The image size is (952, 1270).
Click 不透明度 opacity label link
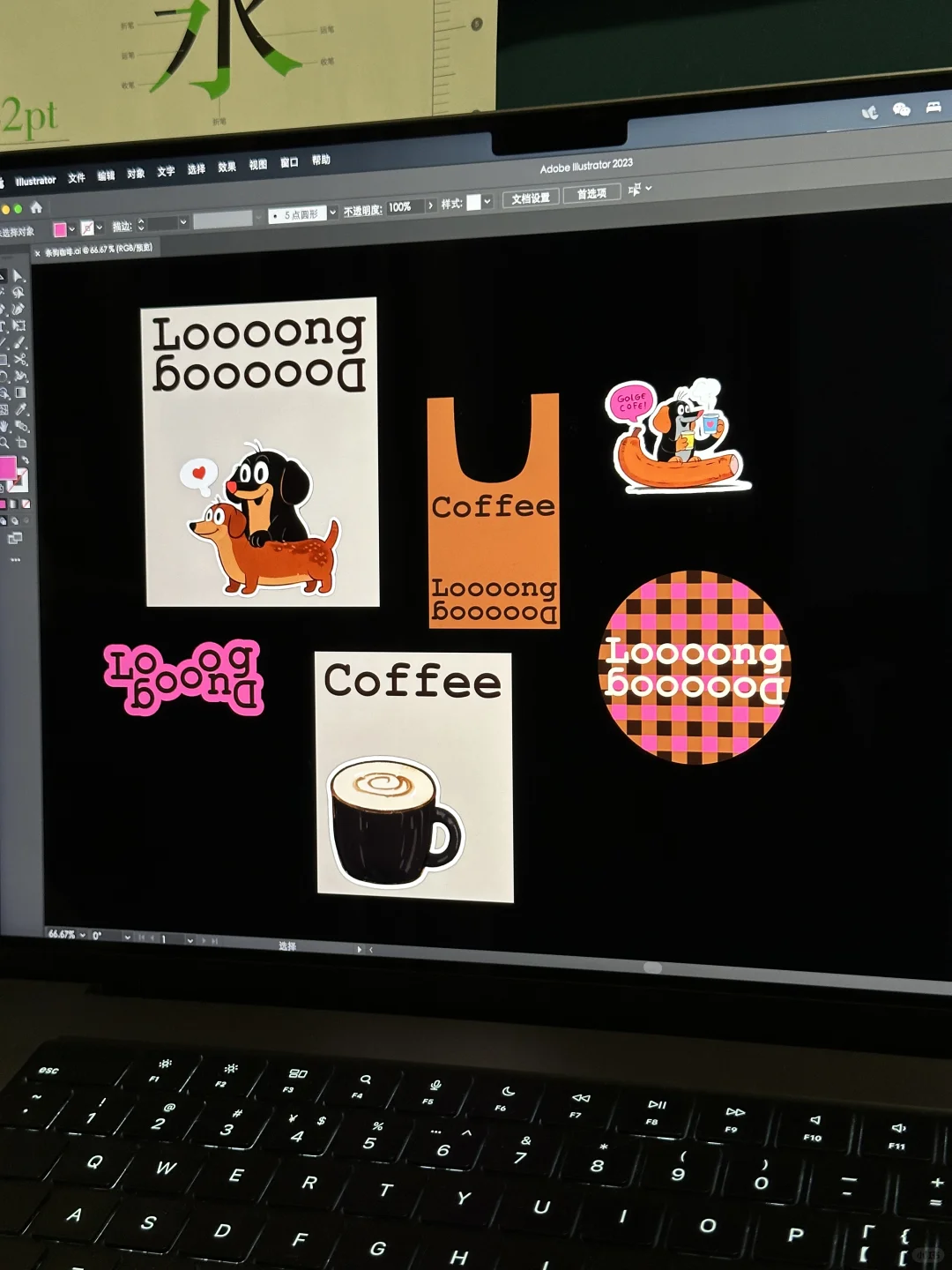click(362, 210)
